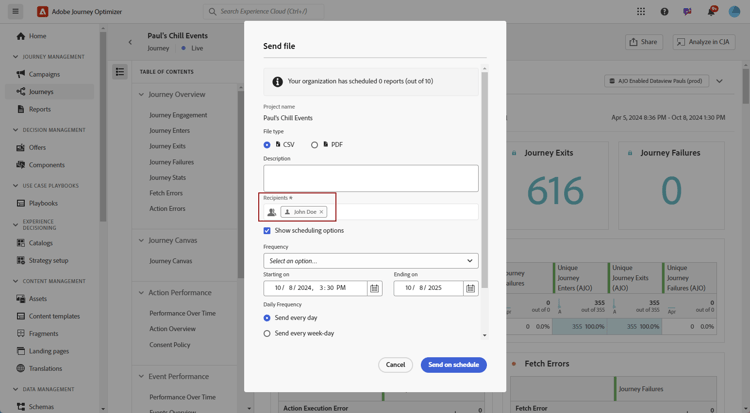Select the PDF file type radio
The width and height of the screenshot is (750, 413).
pos(314,145)
